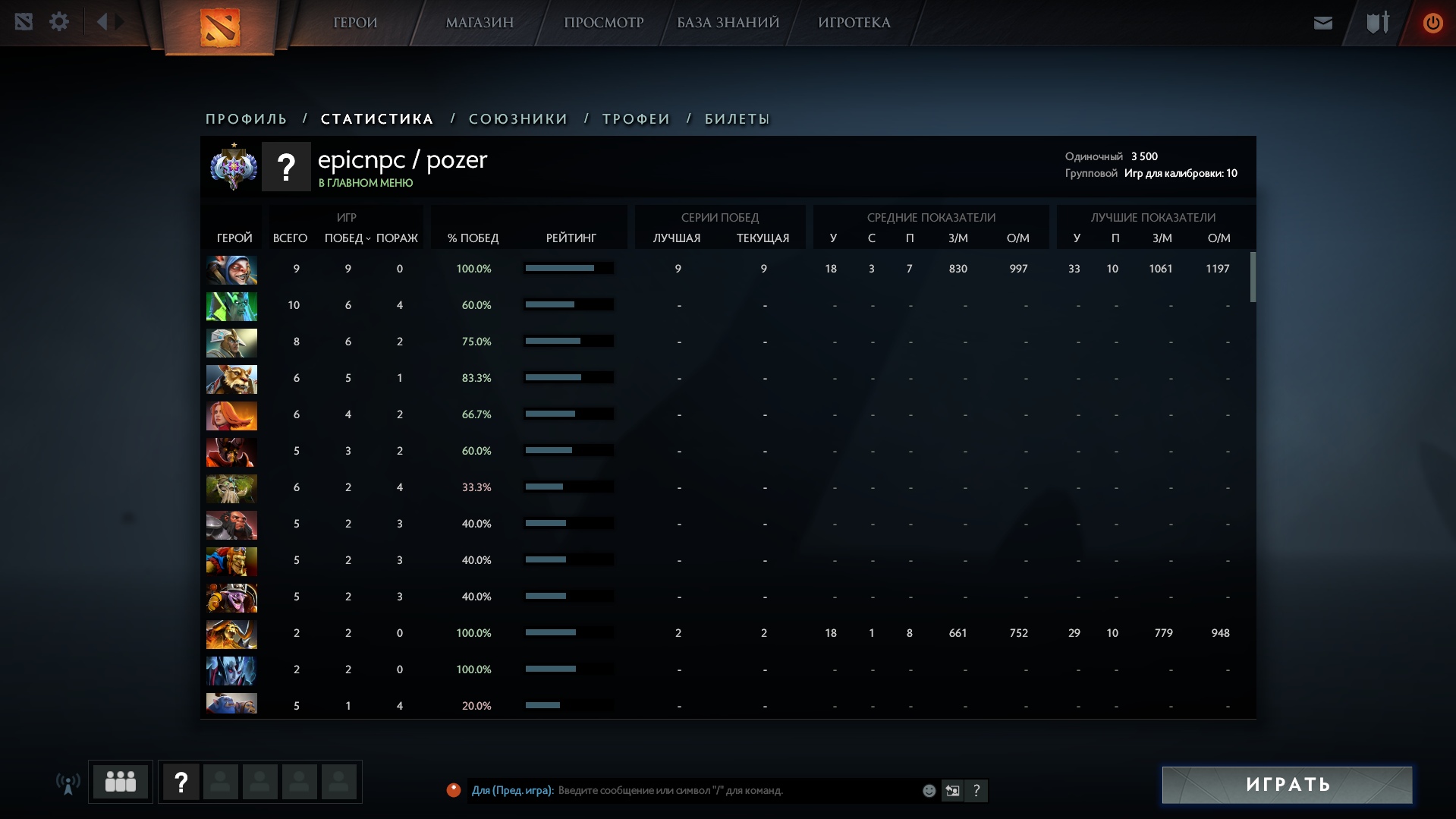The width and height of the screenshot is (1456, 819).
Task: Click the hero table vertical scrollbar
Action: (x=1253, y=277)
